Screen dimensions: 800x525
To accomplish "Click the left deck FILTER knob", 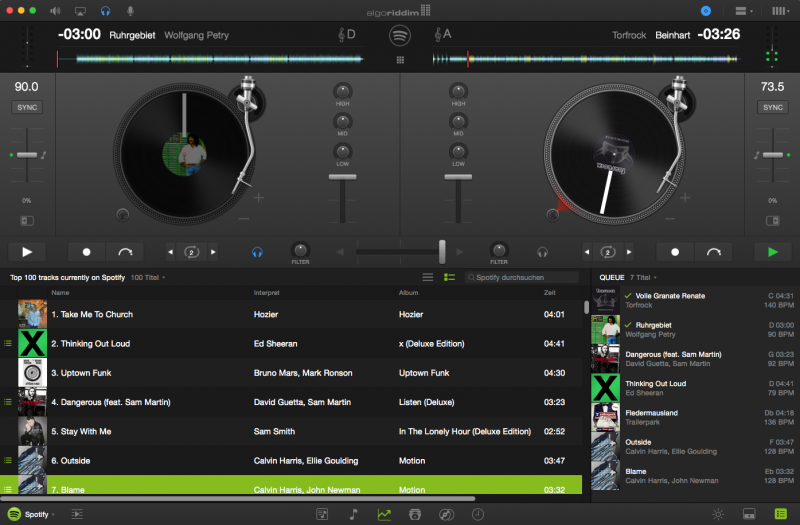I will pos(300,250).
